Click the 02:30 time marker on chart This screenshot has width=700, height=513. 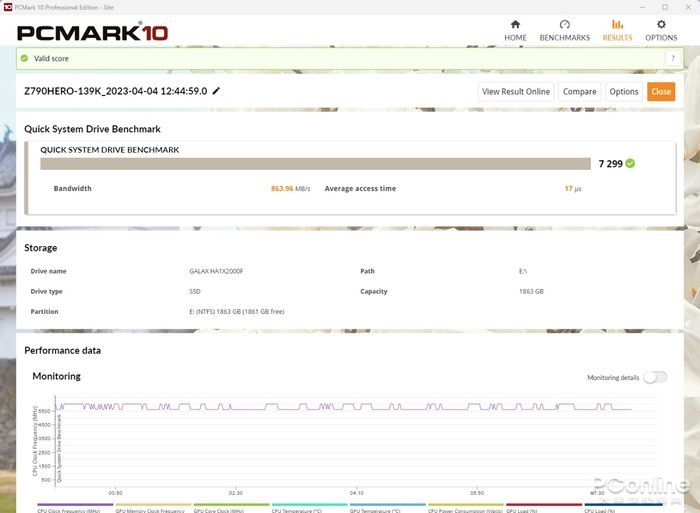[x=236, y=493]
